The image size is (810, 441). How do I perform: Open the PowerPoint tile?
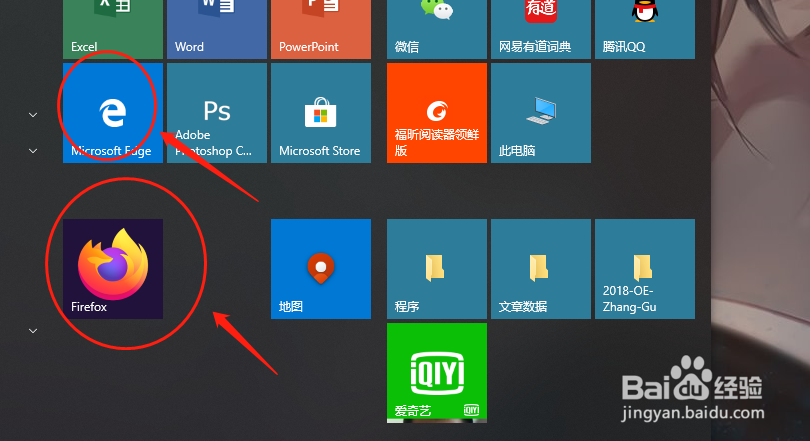click(x=321, y=29)
